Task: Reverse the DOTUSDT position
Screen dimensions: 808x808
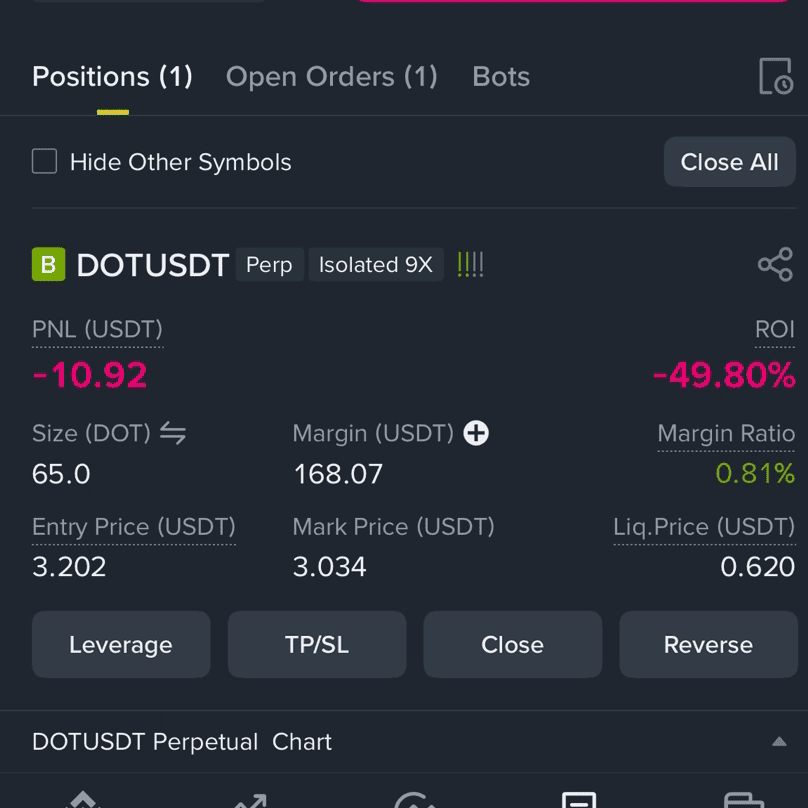Action: 708,645
